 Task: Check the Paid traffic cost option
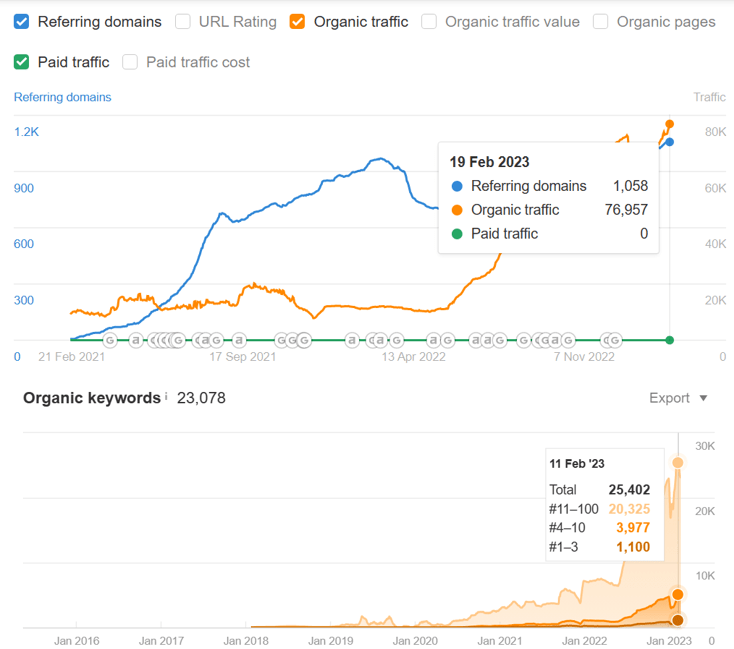pos(130,62)
